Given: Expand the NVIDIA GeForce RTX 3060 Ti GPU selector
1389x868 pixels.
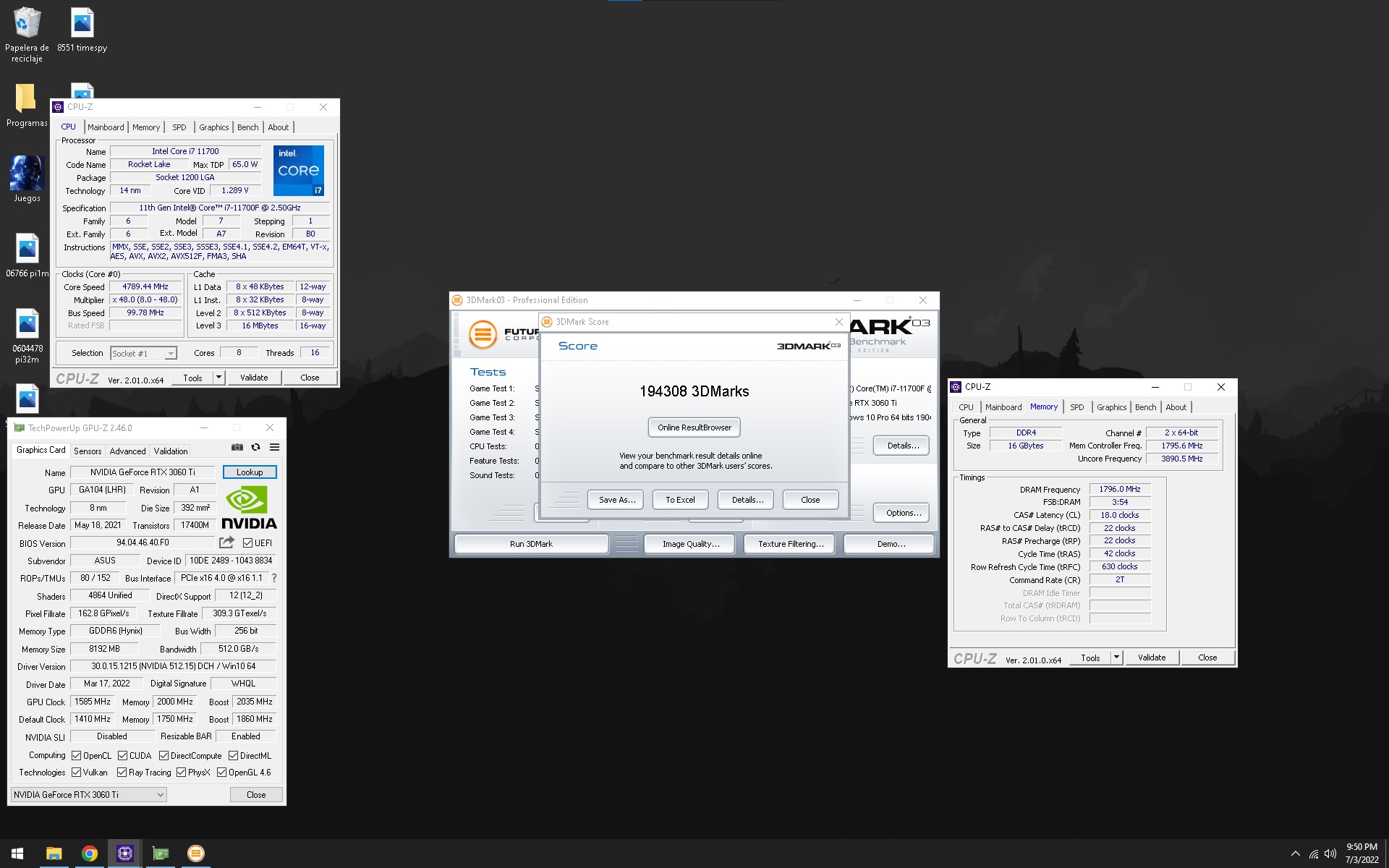Looking at the screenshot, I should [x=88, y=794].
